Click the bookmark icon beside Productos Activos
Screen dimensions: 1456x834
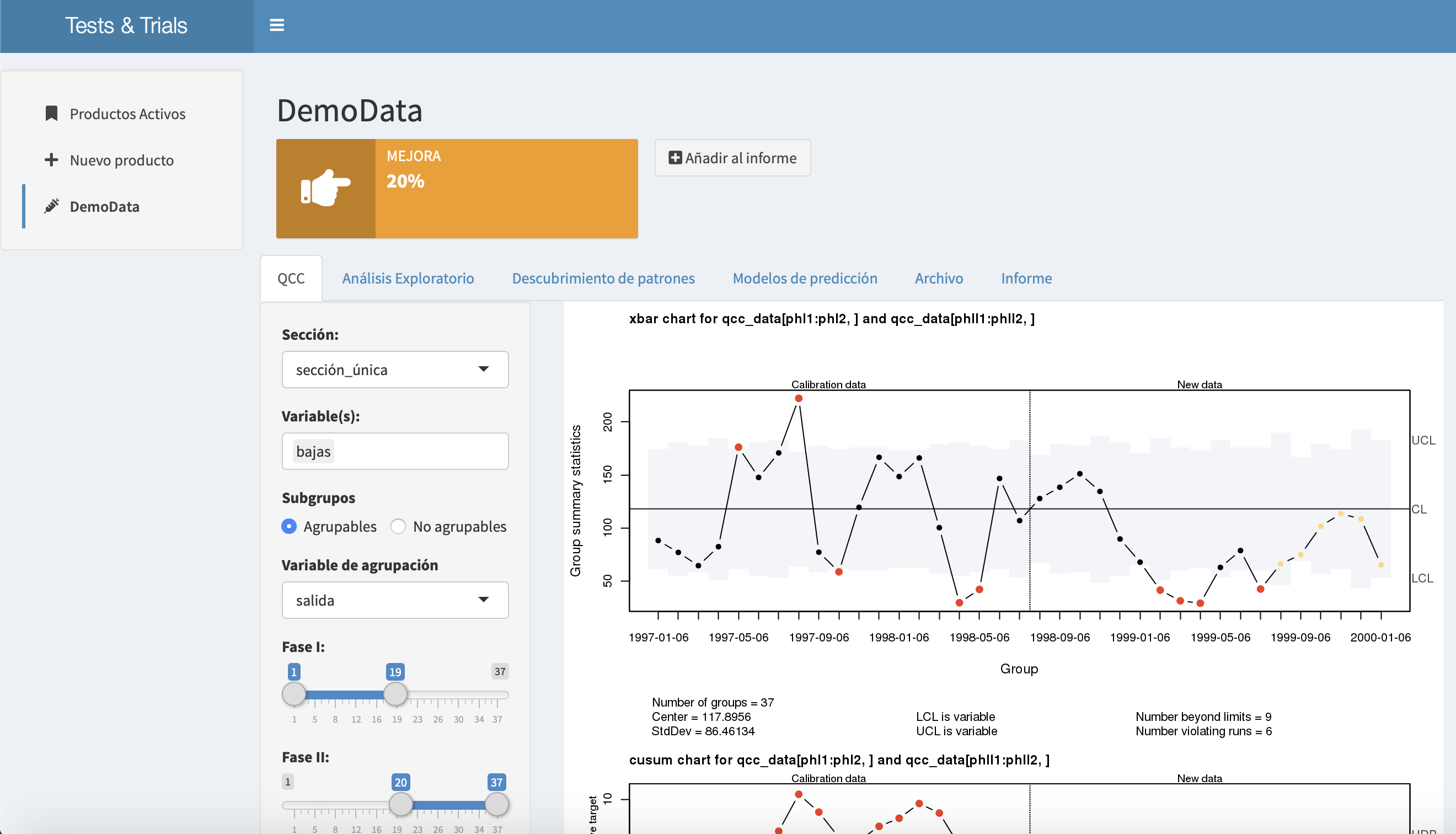[x=51, y=114]
